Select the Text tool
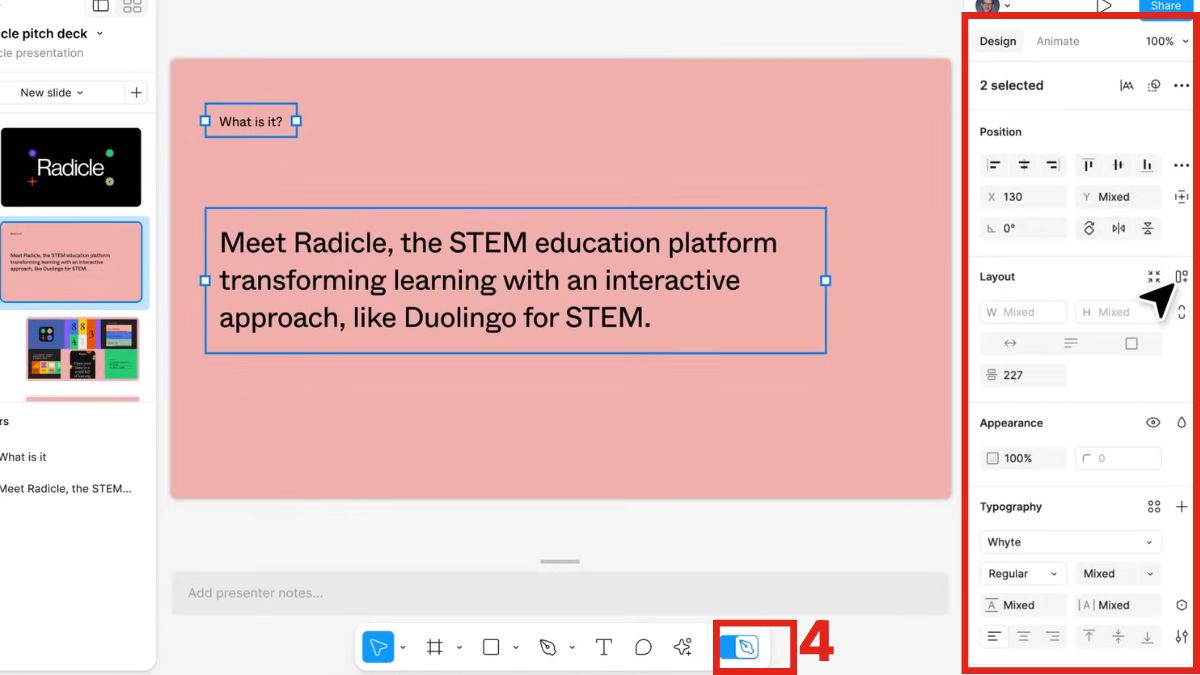 [604, 647]
